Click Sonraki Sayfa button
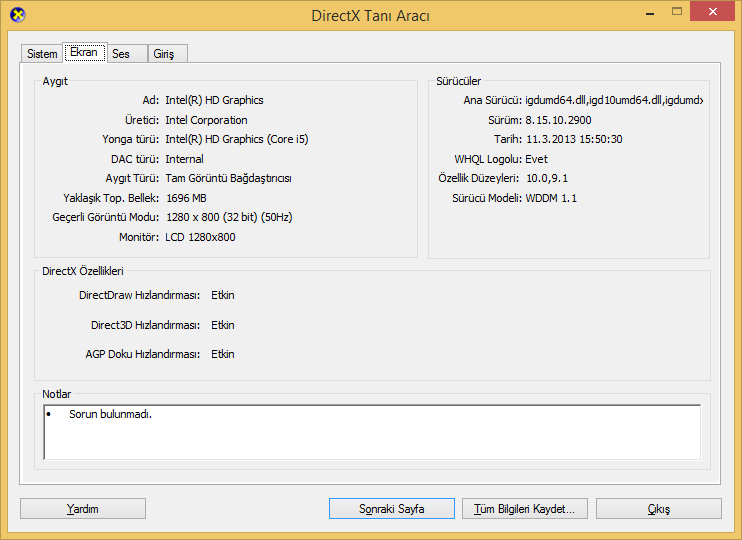Image resolution: width=742 pixels, height=540 pixels. 392,509
